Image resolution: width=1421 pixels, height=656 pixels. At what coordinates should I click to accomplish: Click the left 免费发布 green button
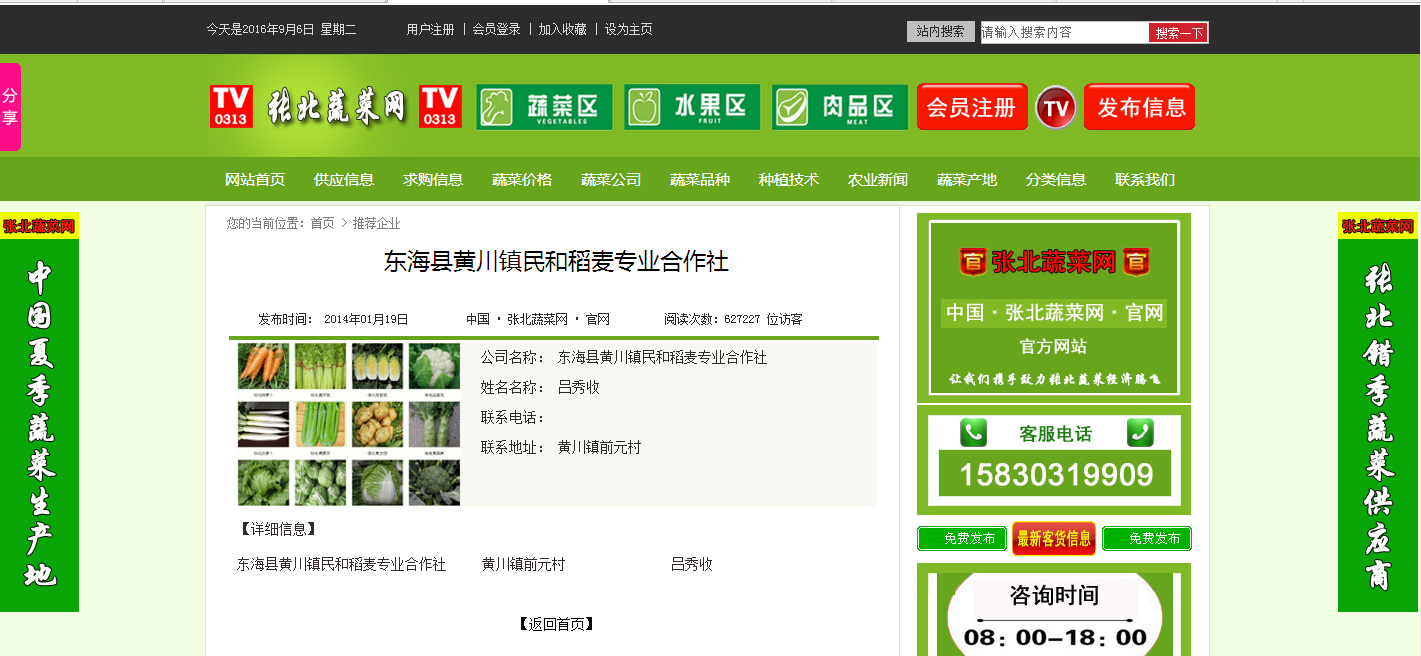(x=960, y=539)
